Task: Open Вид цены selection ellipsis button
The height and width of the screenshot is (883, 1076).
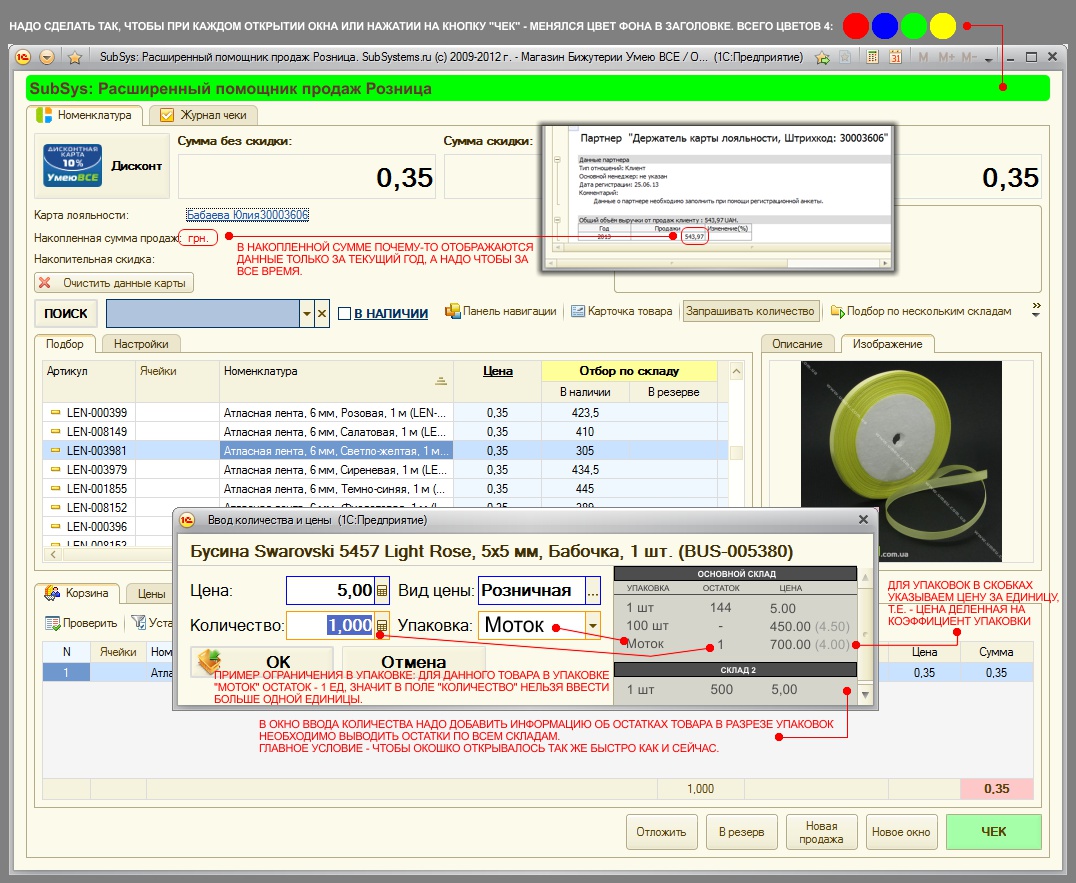Action: (x=593, y=591)
